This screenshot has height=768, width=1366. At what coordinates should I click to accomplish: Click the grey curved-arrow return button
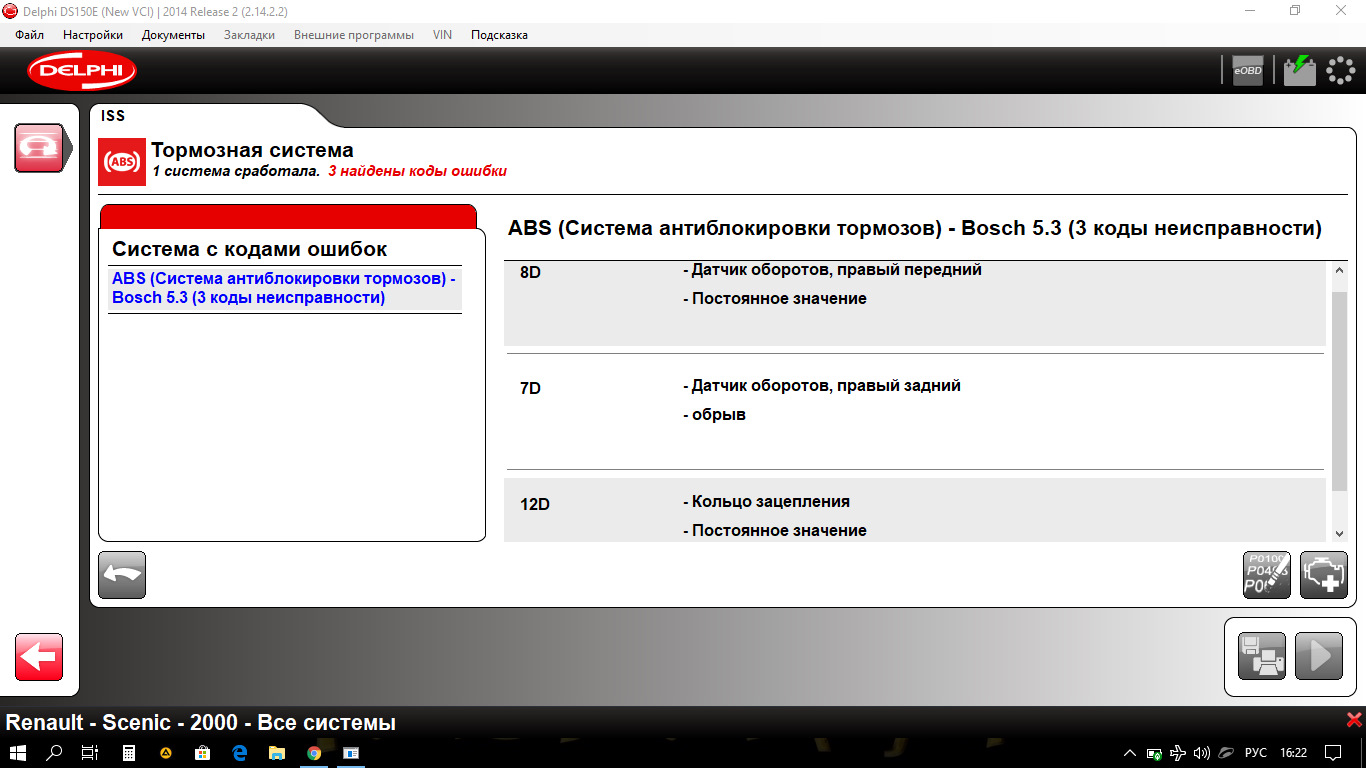pyautogui.click(x=122, y=575)
